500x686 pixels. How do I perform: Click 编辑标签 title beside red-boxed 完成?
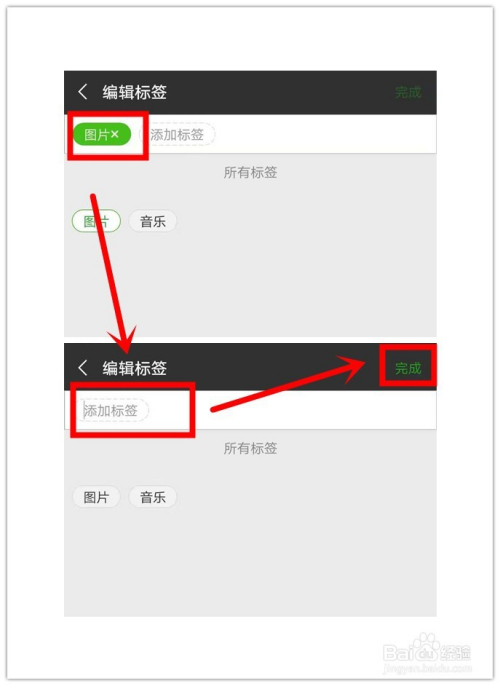[135, 368]
